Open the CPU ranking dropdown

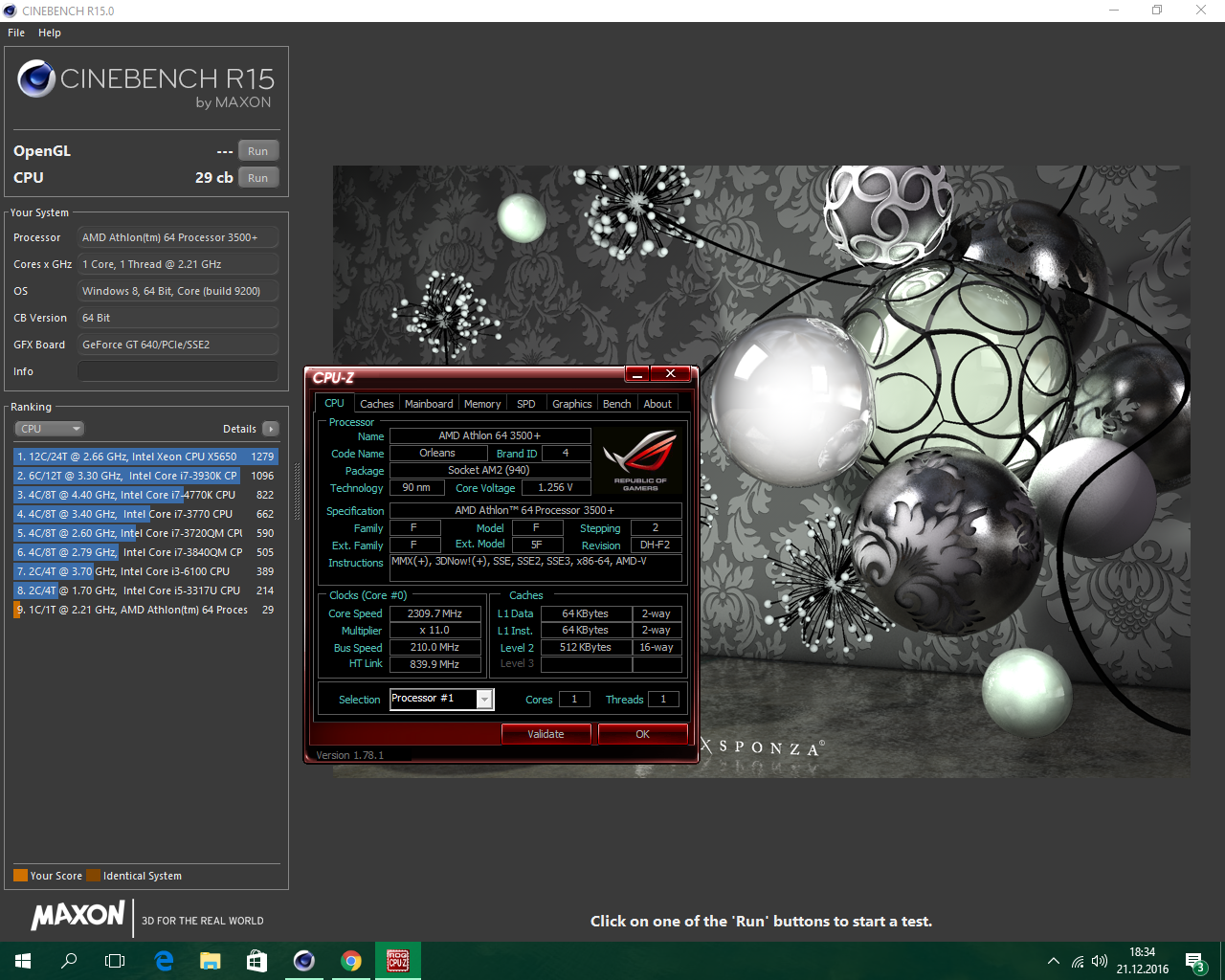pyautogui.click(x=50, y=429)
